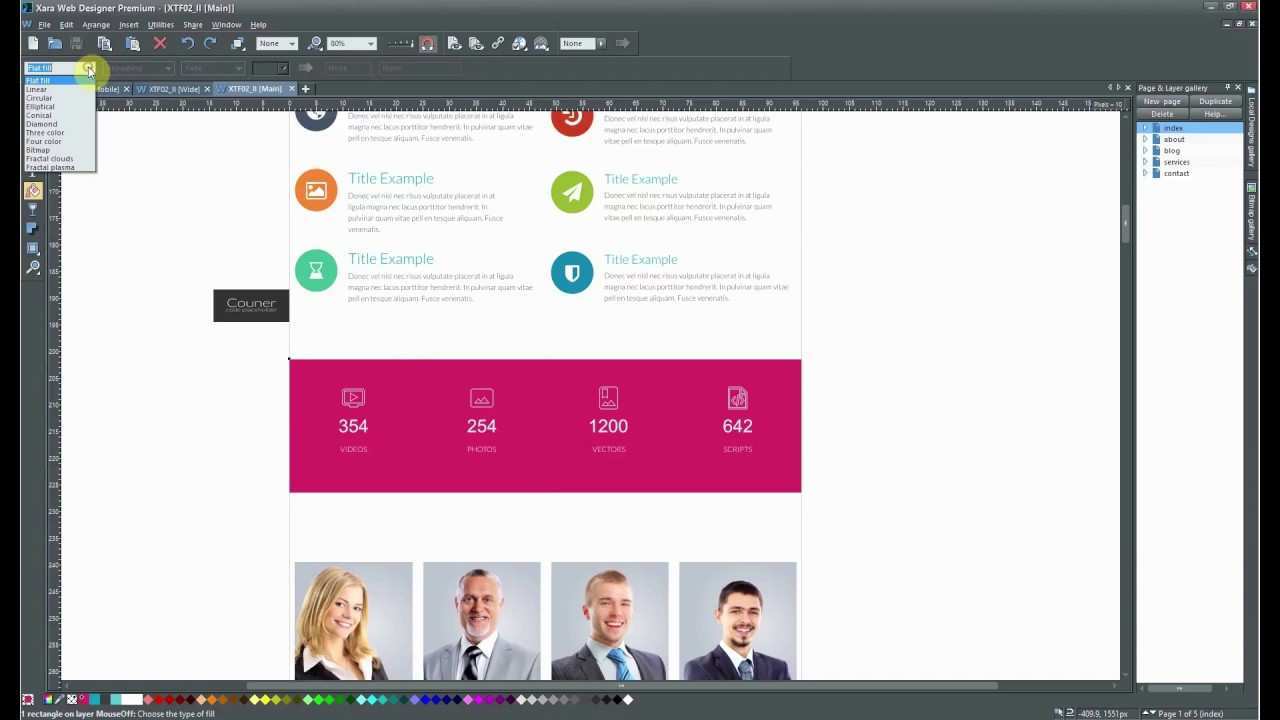This screenshot has width=1280, height=720.
Task: Select the Shadow tool
Action: pos(33,229)
